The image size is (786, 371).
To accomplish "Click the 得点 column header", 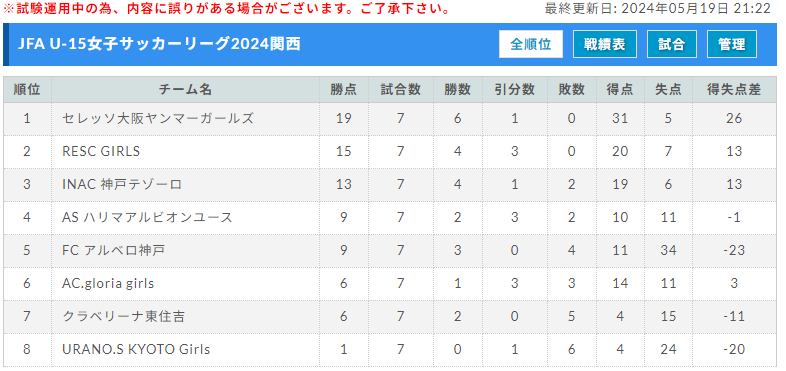I will [620, 90].
